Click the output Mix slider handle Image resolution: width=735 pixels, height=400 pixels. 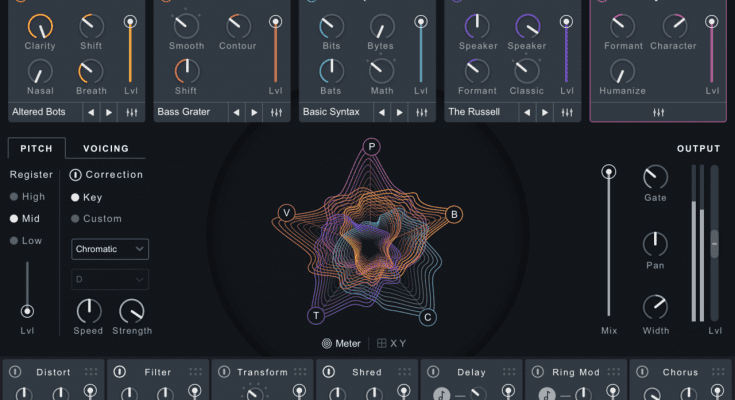click(608, 173)
